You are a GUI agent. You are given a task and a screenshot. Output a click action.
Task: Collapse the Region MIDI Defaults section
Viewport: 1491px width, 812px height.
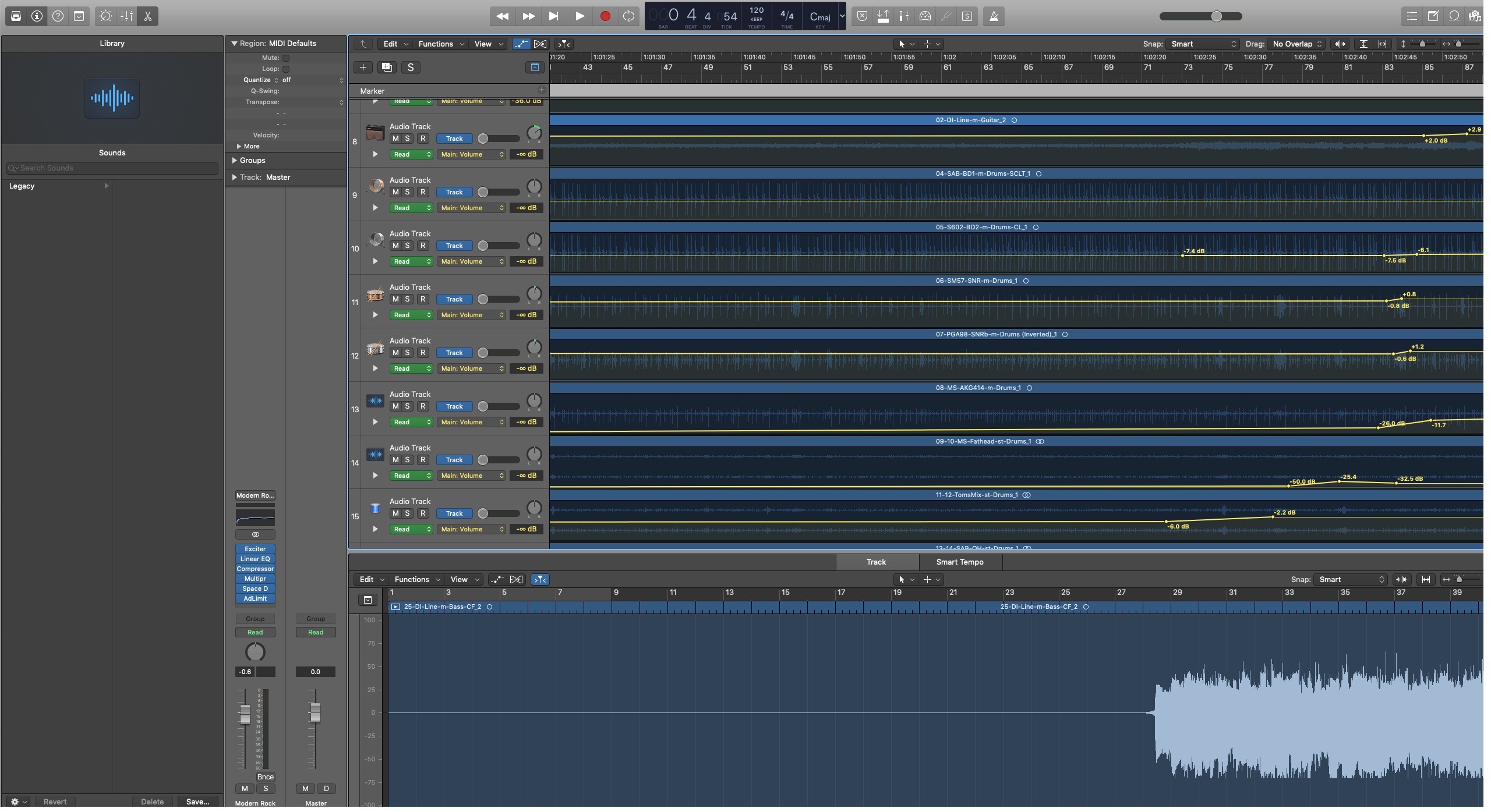point(234,44)
